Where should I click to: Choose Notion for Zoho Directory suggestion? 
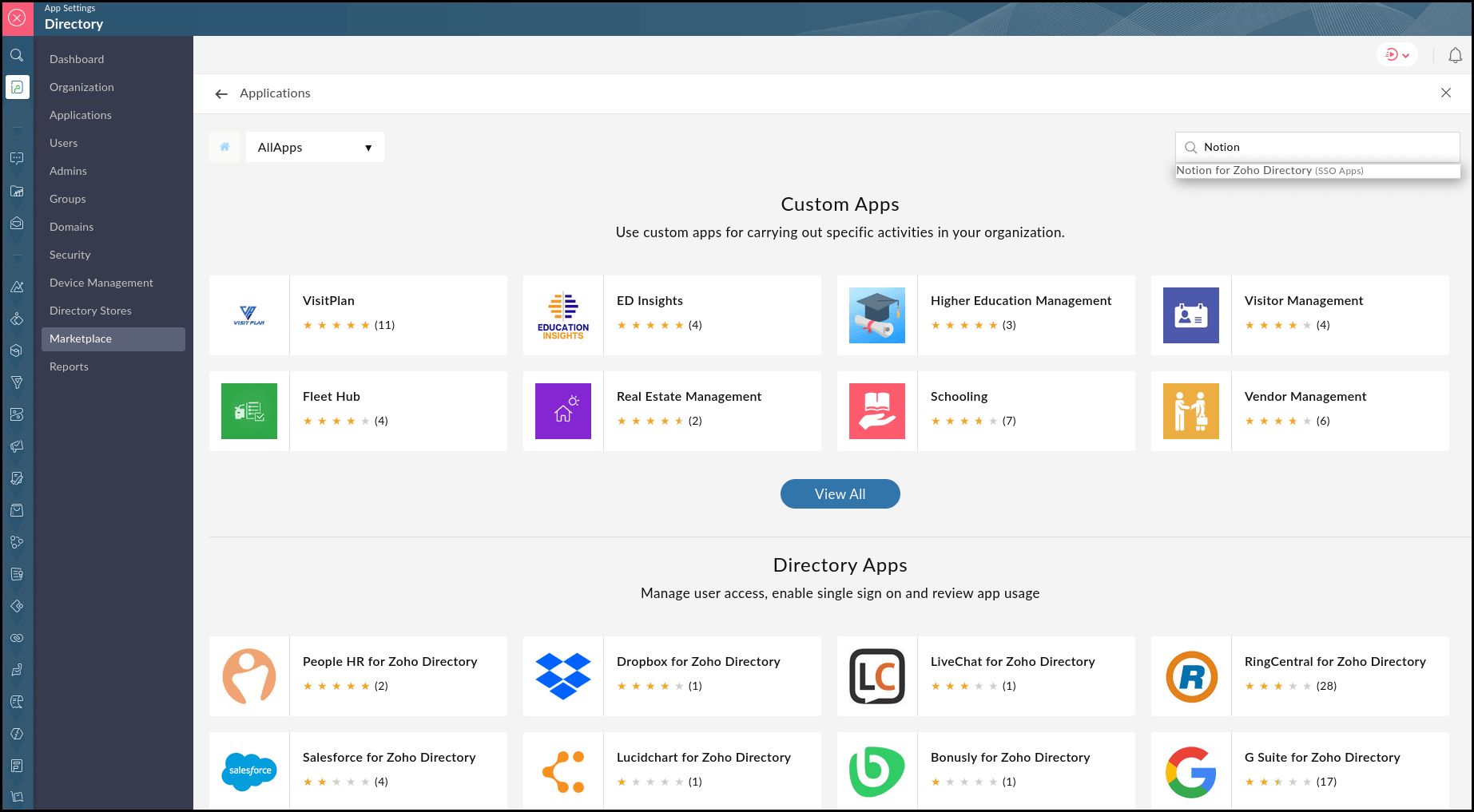(1317, 171)
